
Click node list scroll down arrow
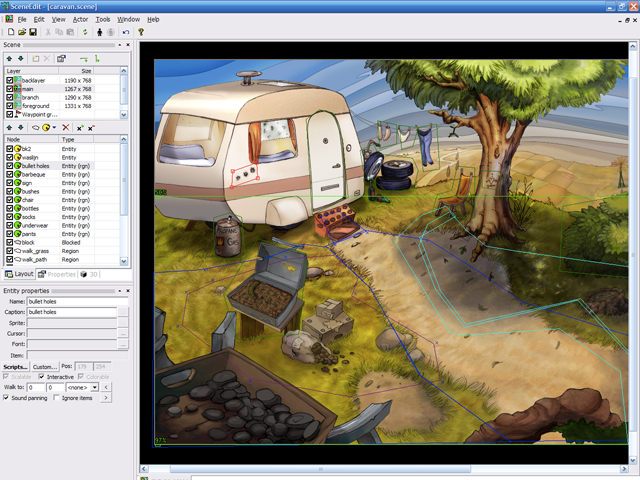tap(124, 261)
